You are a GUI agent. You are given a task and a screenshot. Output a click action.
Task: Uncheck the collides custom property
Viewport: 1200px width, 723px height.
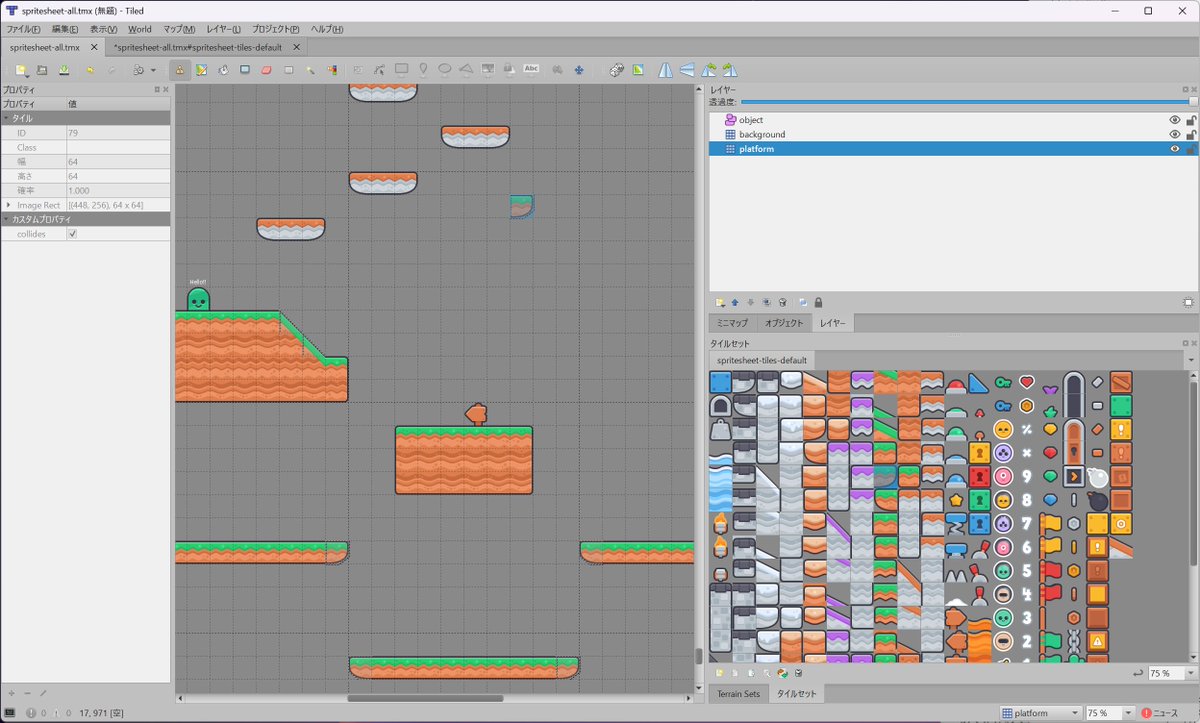(x=71, y=233)
